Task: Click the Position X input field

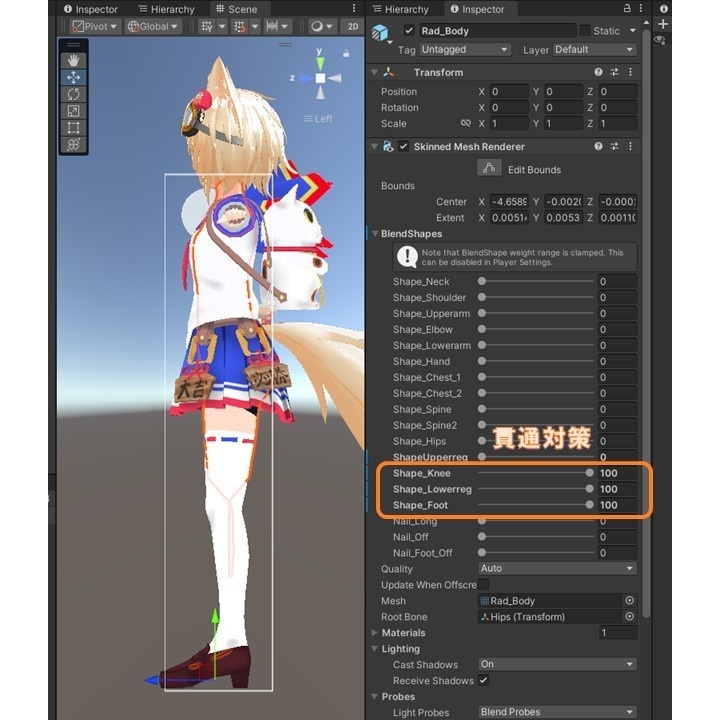Action: click(509, 91)
